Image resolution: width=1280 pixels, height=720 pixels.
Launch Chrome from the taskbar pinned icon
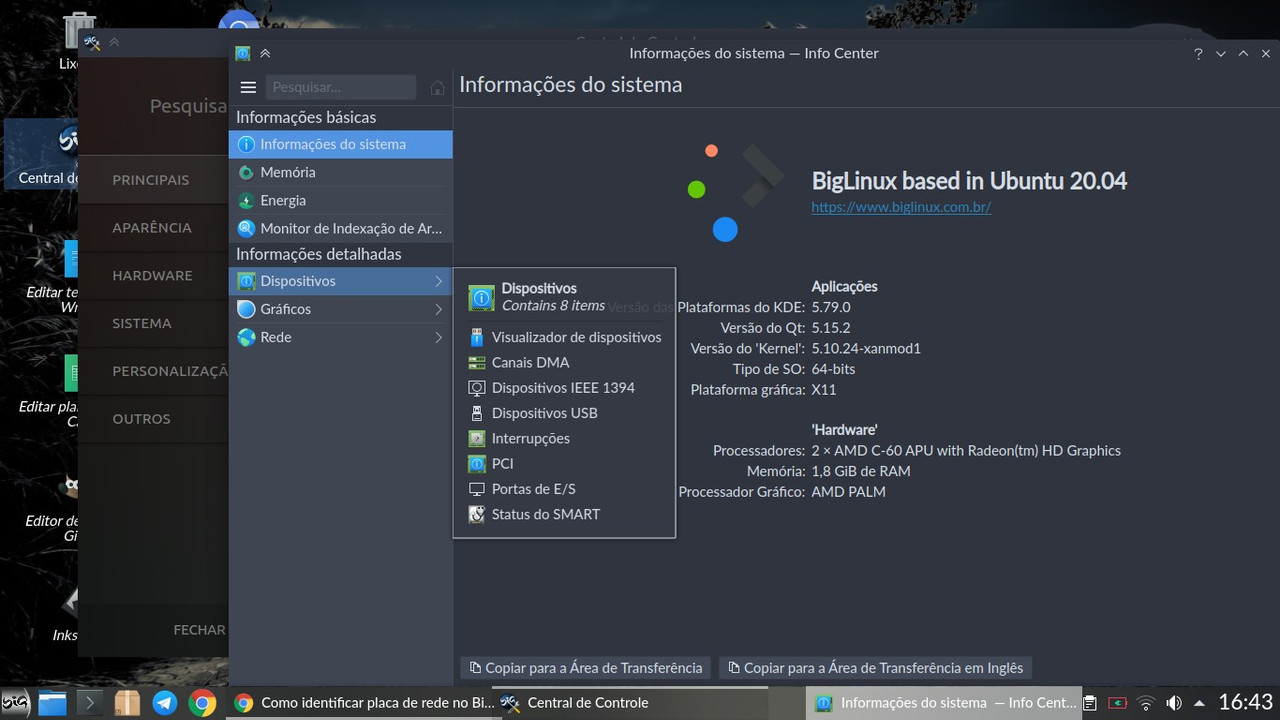(202, 703)
